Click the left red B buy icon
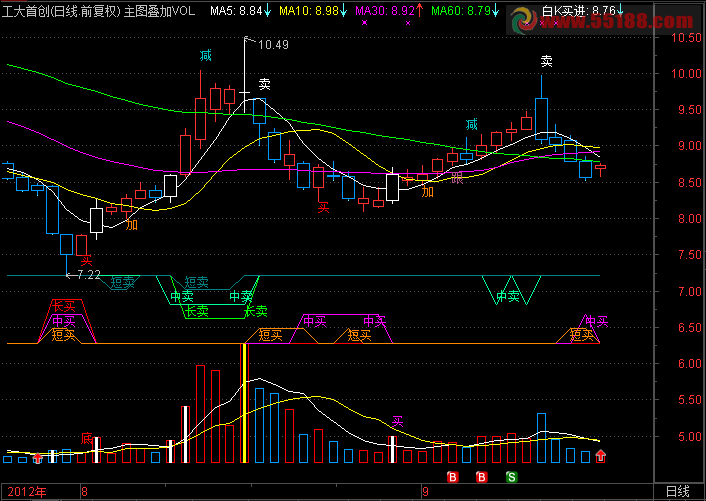The width and height of the screenshot is (706, 501). tap(453, 477)
